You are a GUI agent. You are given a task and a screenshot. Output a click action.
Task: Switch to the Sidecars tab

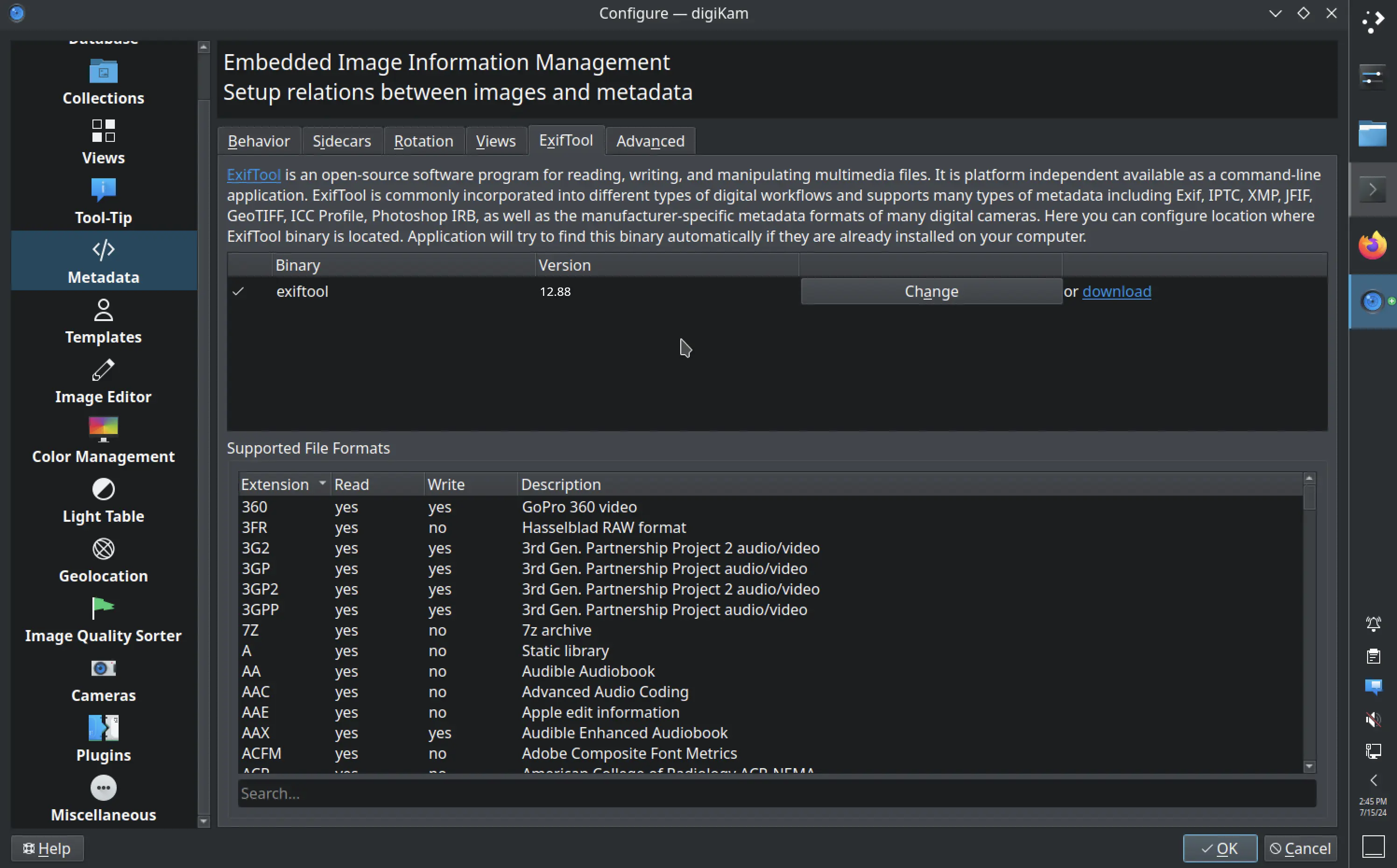(342, 141)
